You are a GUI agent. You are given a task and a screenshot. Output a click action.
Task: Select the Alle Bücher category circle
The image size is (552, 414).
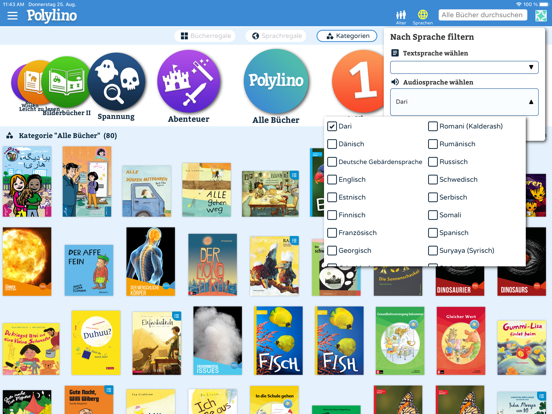pos(276,81)
